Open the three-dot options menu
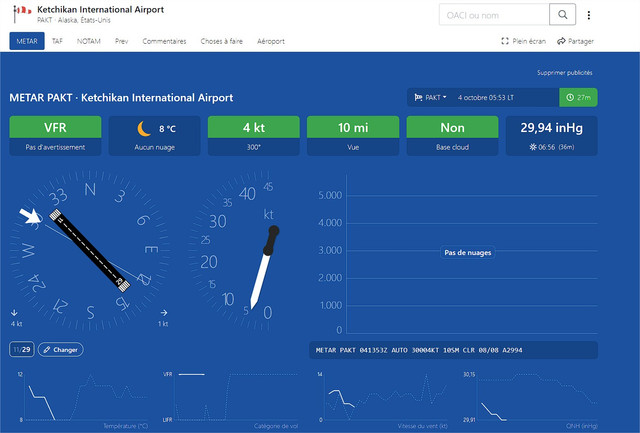 point(589,15)
